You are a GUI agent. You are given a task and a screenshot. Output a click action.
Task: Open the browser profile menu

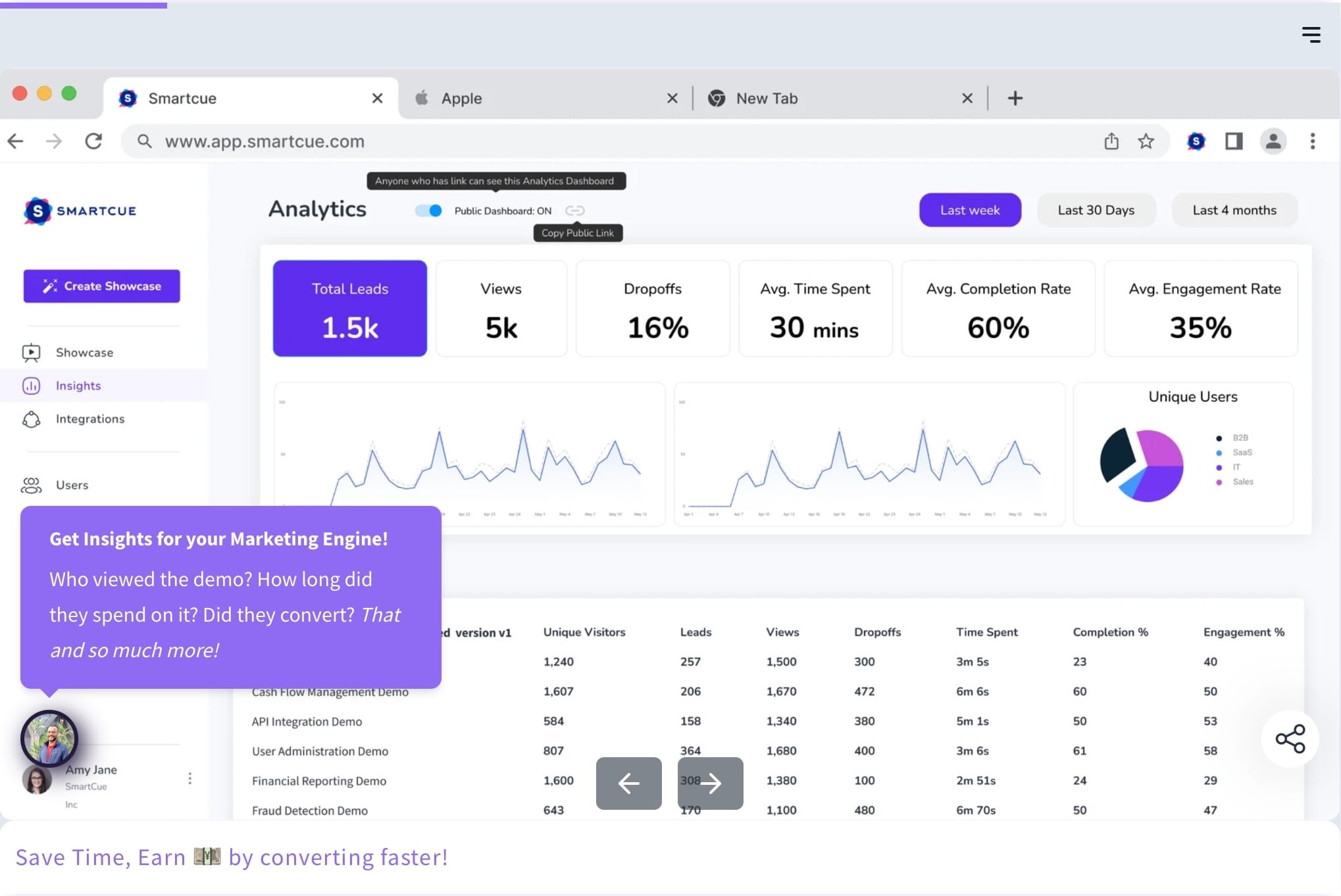[1273, 141]
